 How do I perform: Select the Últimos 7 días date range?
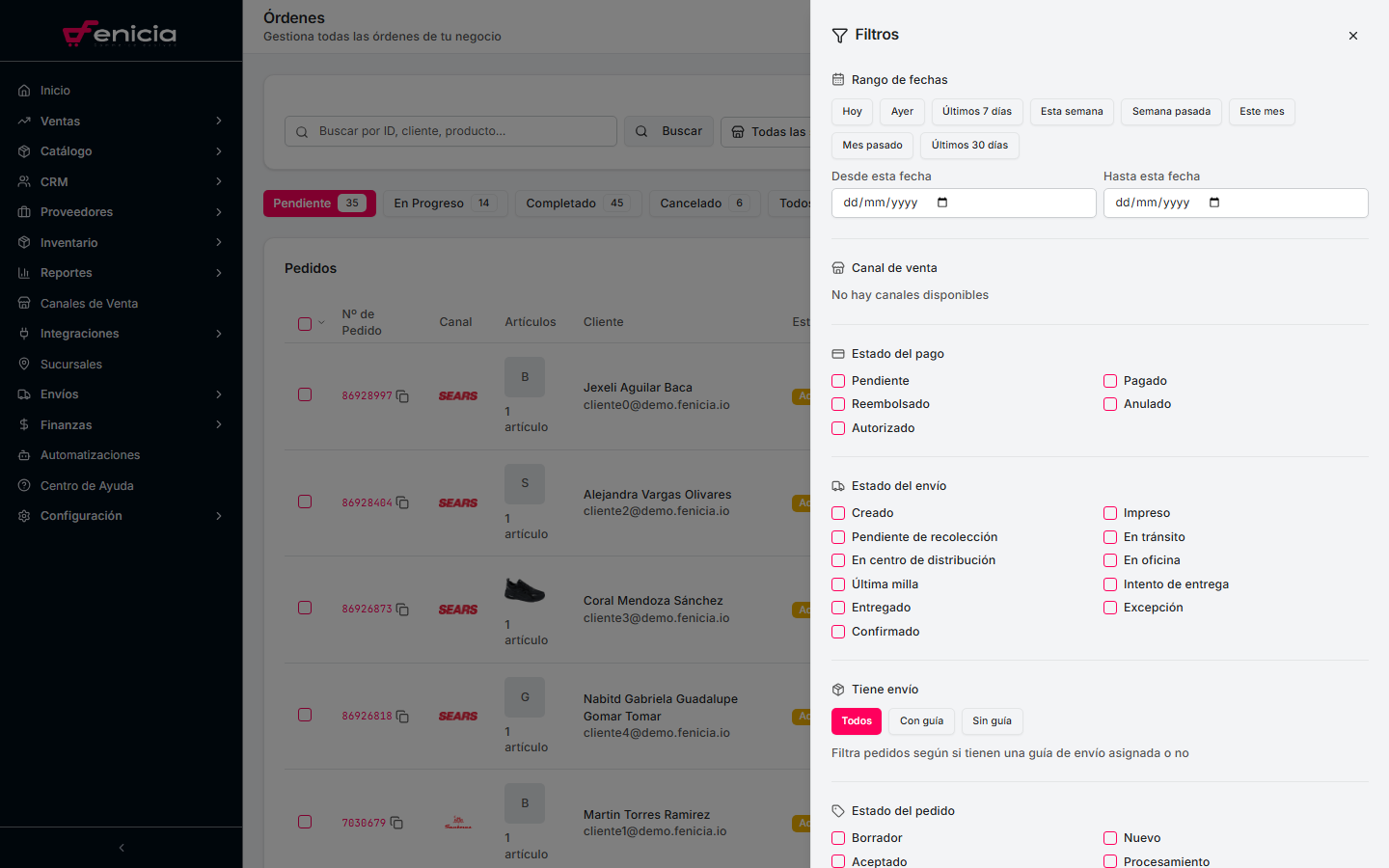[x=976, y=112]
